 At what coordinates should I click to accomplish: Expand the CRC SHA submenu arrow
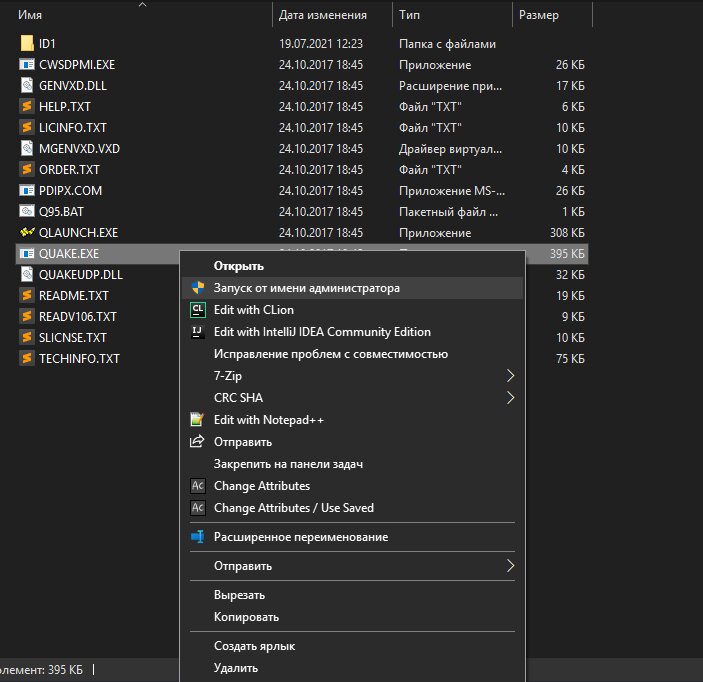510,398
